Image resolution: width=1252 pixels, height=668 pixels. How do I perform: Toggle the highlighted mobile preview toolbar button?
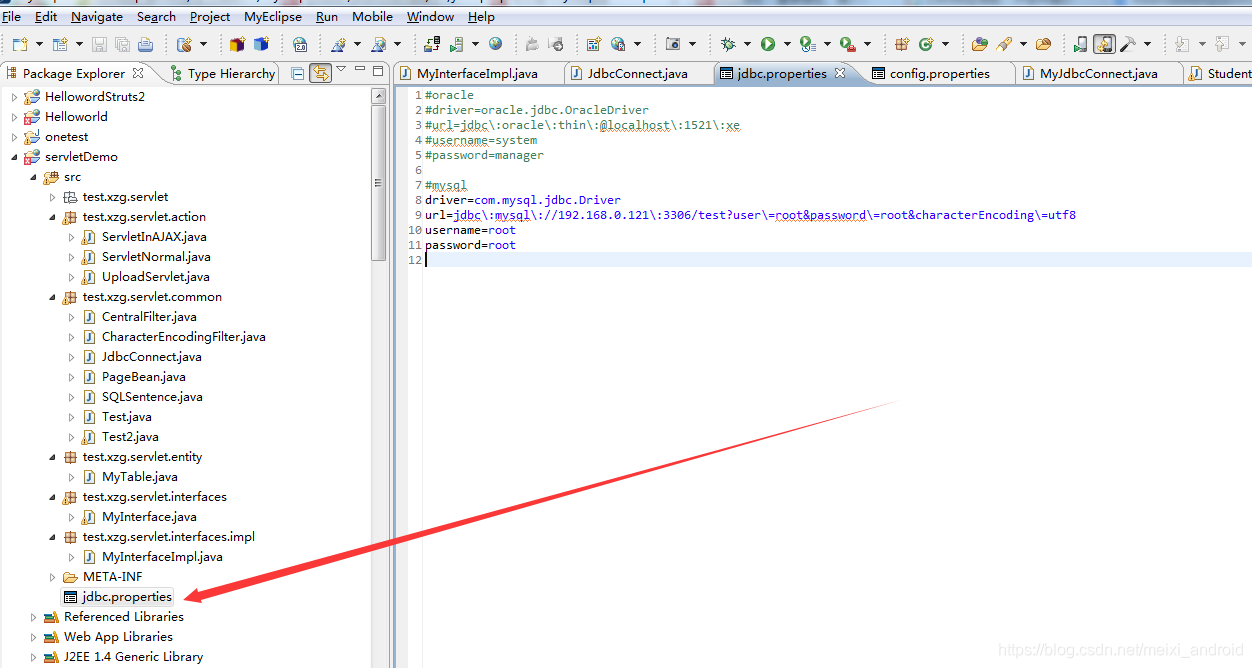[1104, 44]
